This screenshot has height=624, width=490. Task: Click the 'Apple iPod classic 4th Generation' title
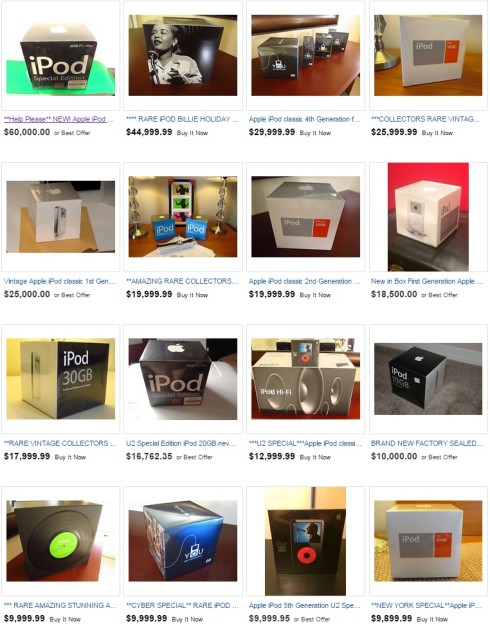pyautogui.click(x=305, y=119)
